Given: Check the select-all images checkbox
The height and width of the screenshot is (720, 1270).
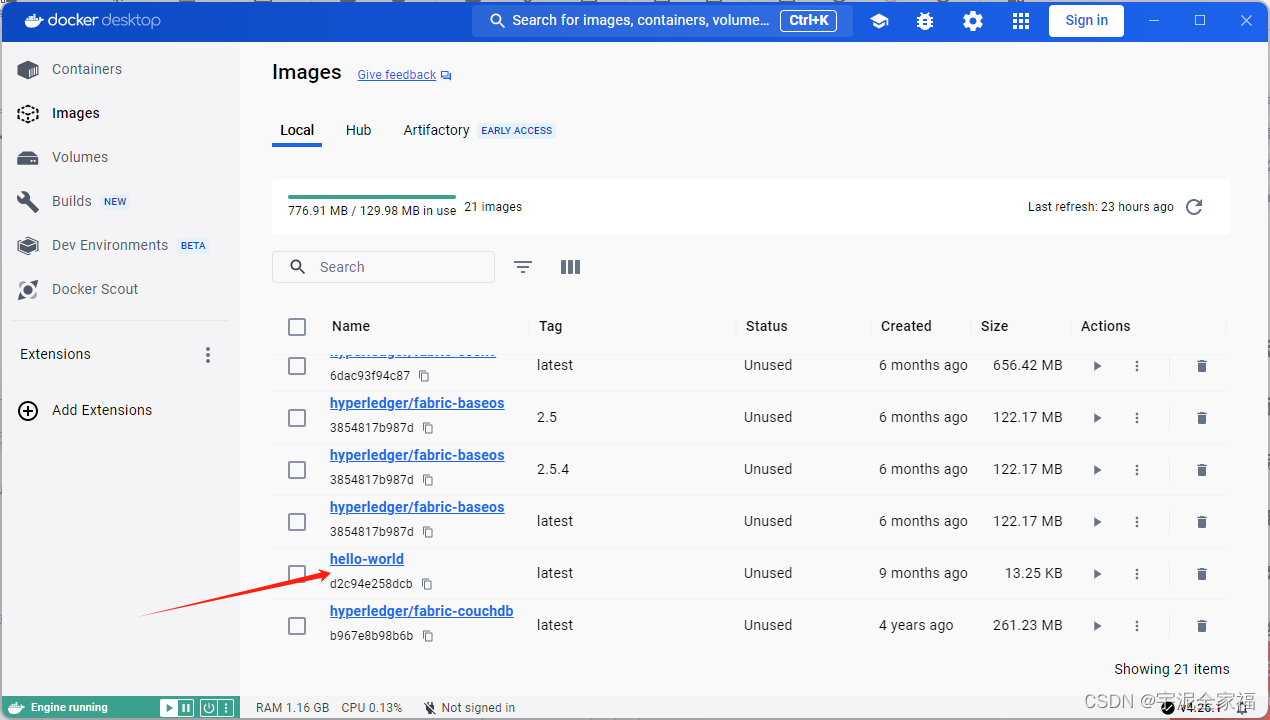Looking at the screenshot, I should pos(297,326).
